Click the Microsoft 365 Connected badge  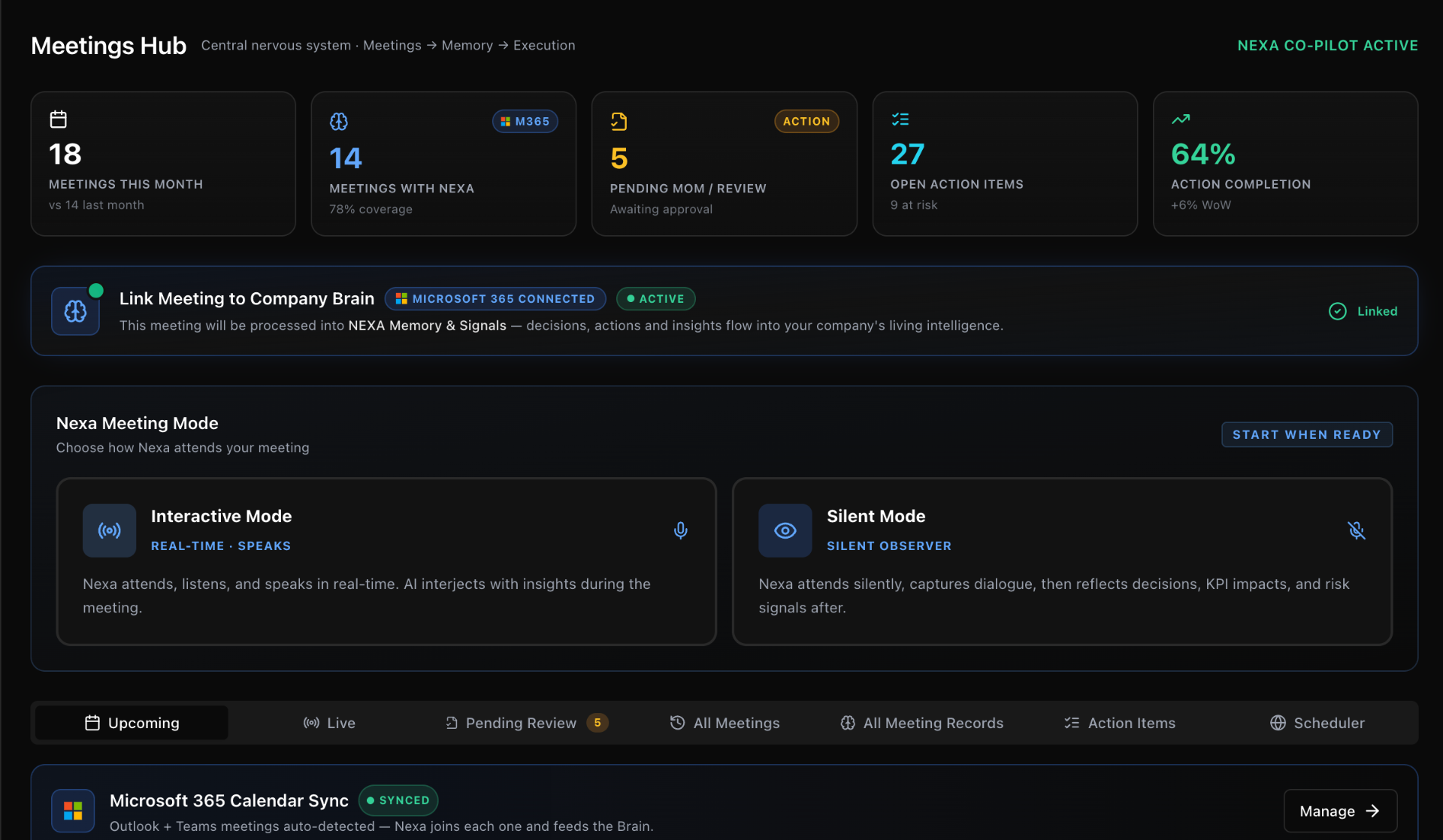[495, 299]
